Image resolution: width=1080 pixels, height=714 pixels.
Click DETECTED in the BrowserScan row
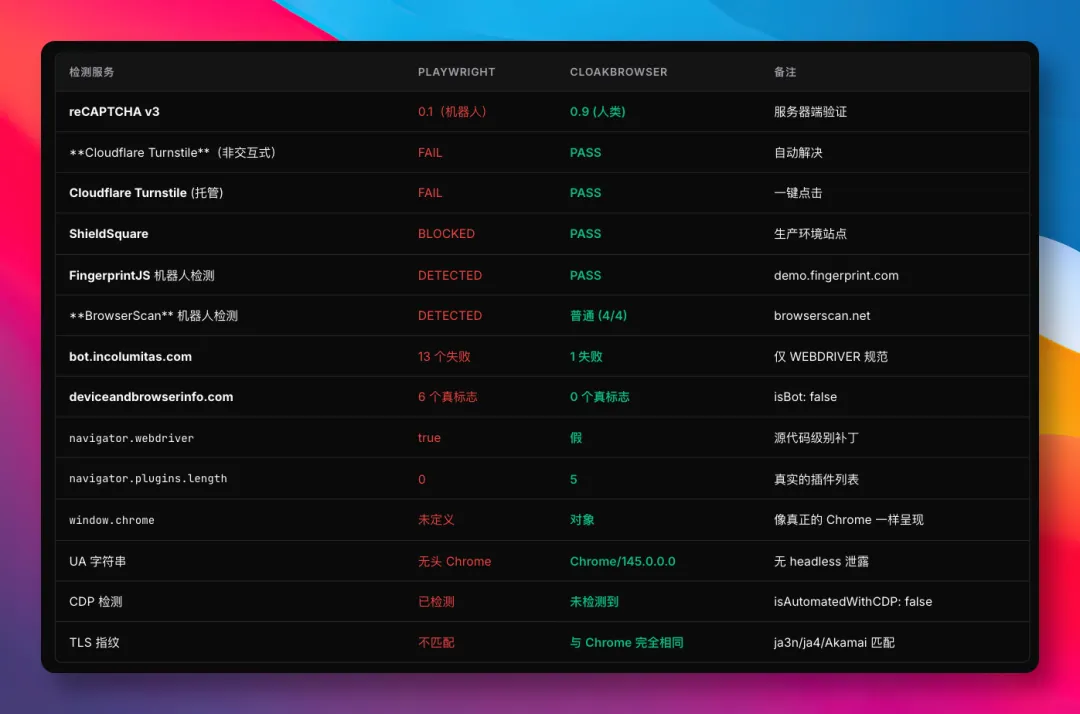(449, 315)
